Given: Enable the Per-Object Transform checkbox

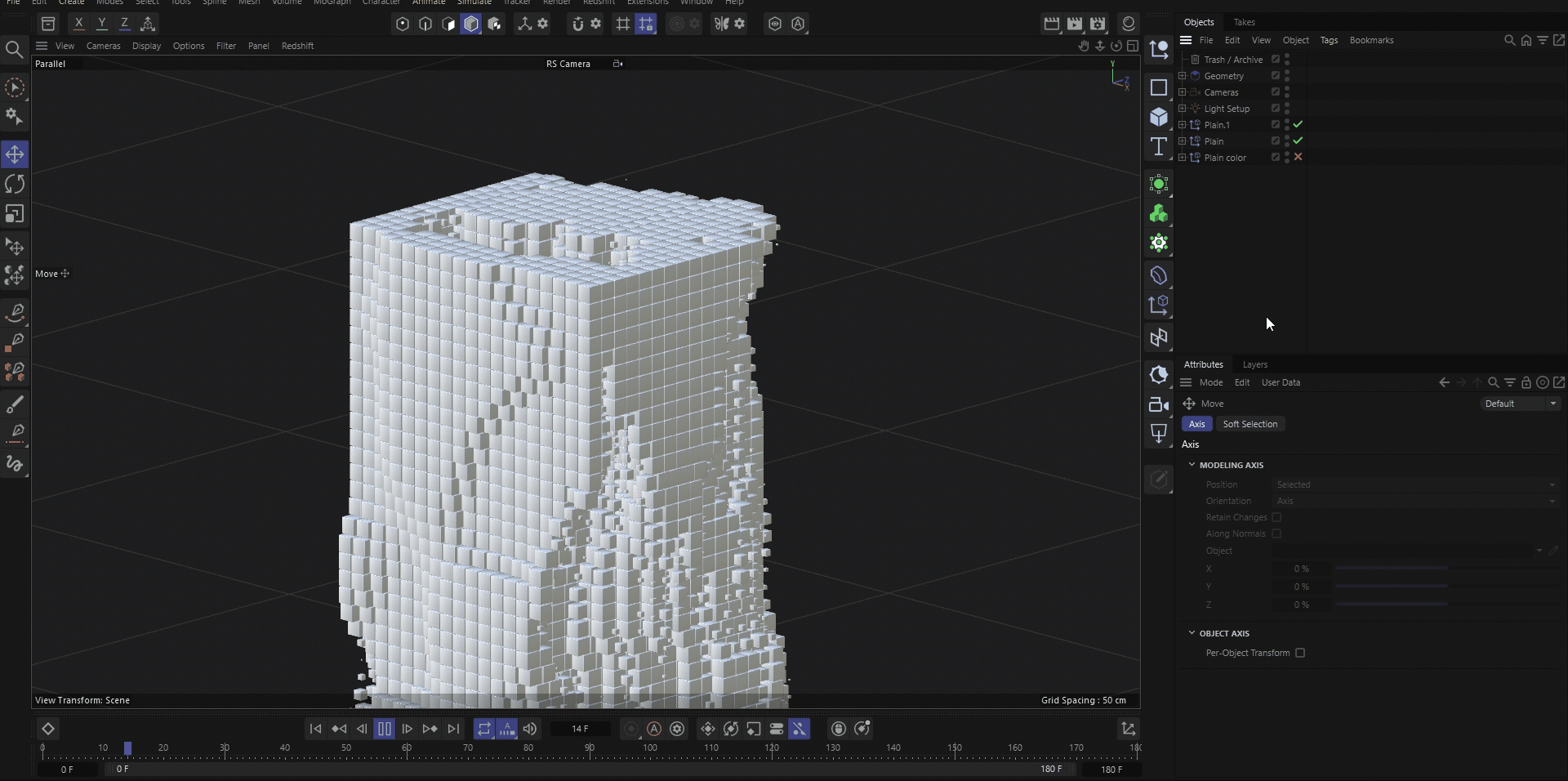Looking at the screenshot, I should point(1300,653).
